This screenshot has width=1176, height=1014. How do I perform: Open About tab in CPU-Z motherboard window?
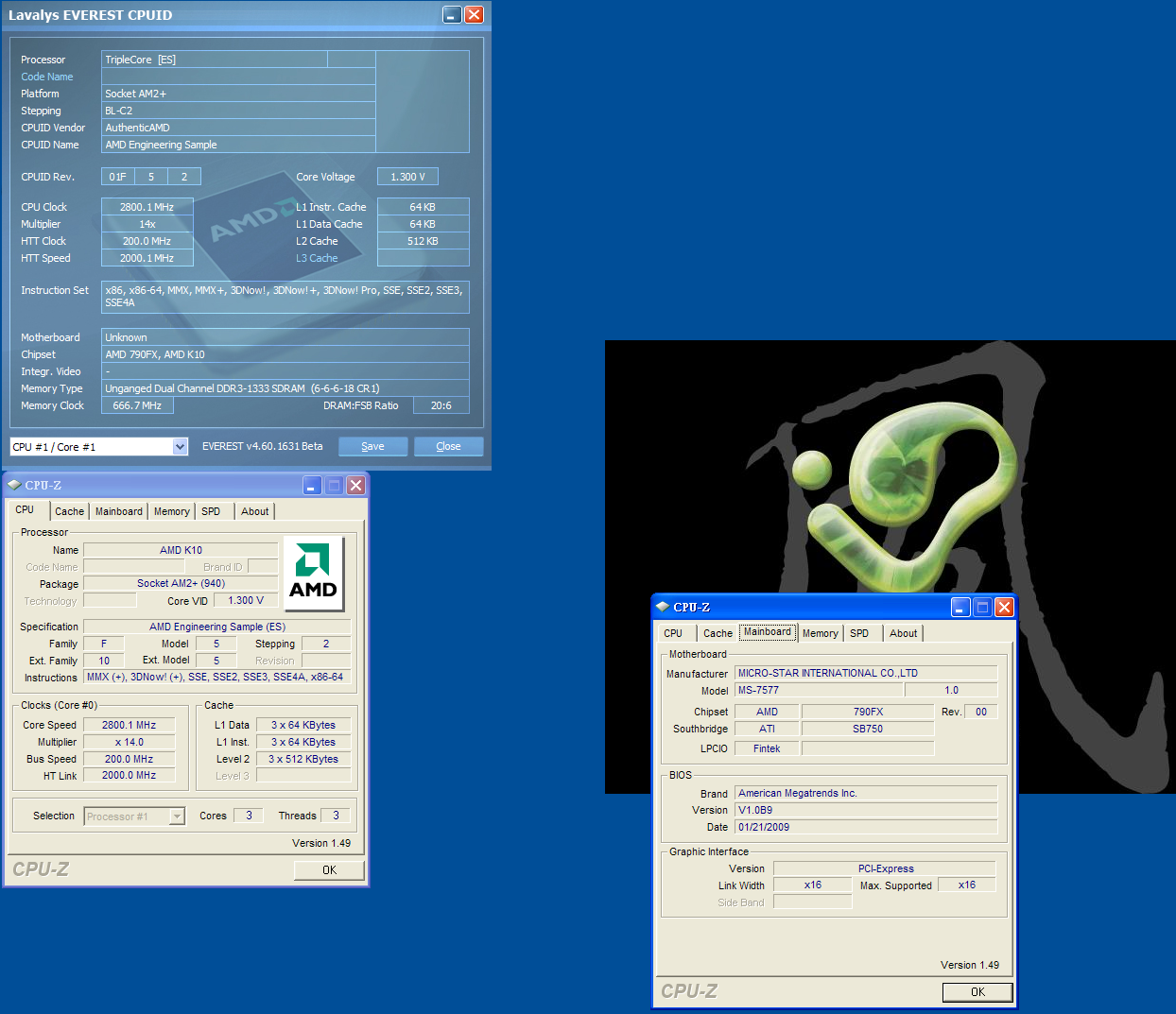903,633
